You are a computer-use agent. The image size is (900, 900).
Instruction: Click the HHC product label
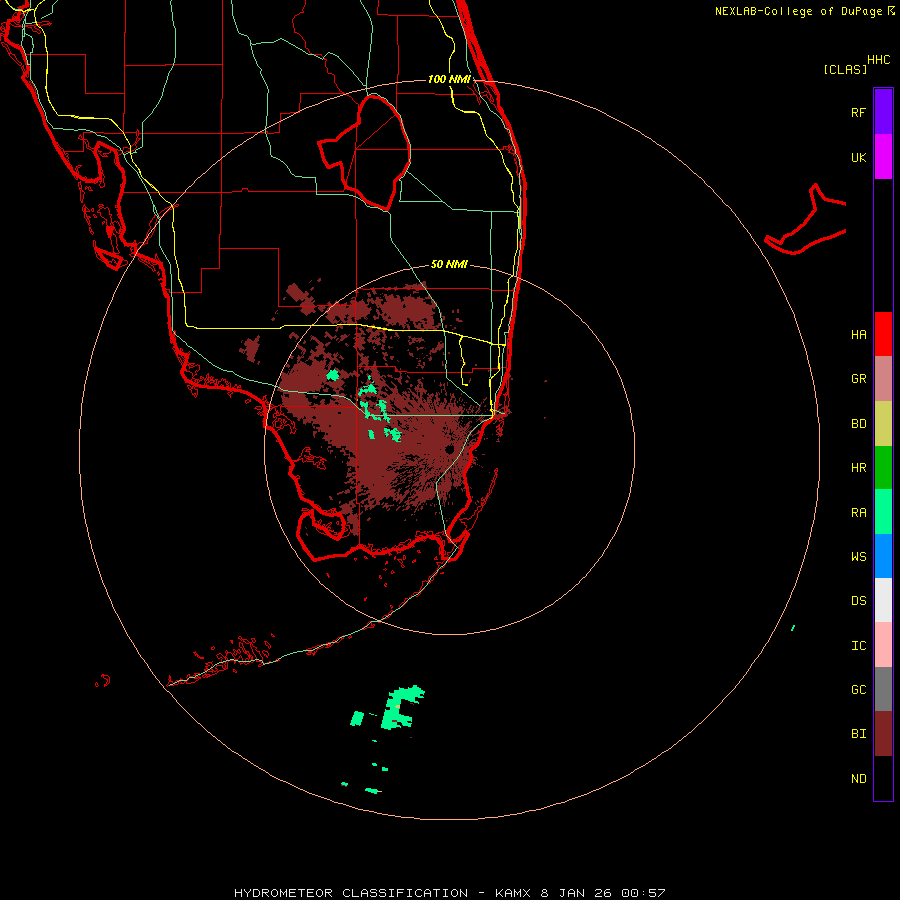coord(878,60)
